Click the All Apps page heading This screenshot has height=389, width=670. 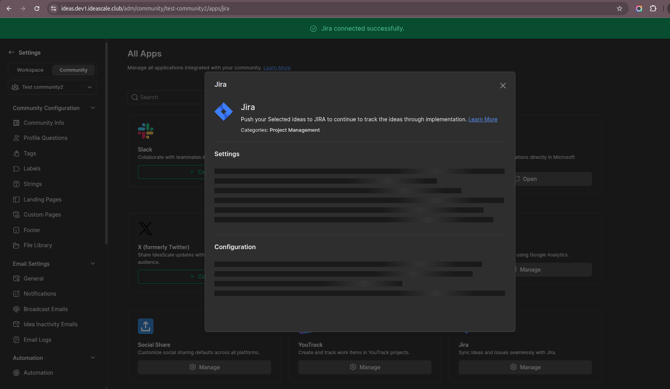click(144, 54)
